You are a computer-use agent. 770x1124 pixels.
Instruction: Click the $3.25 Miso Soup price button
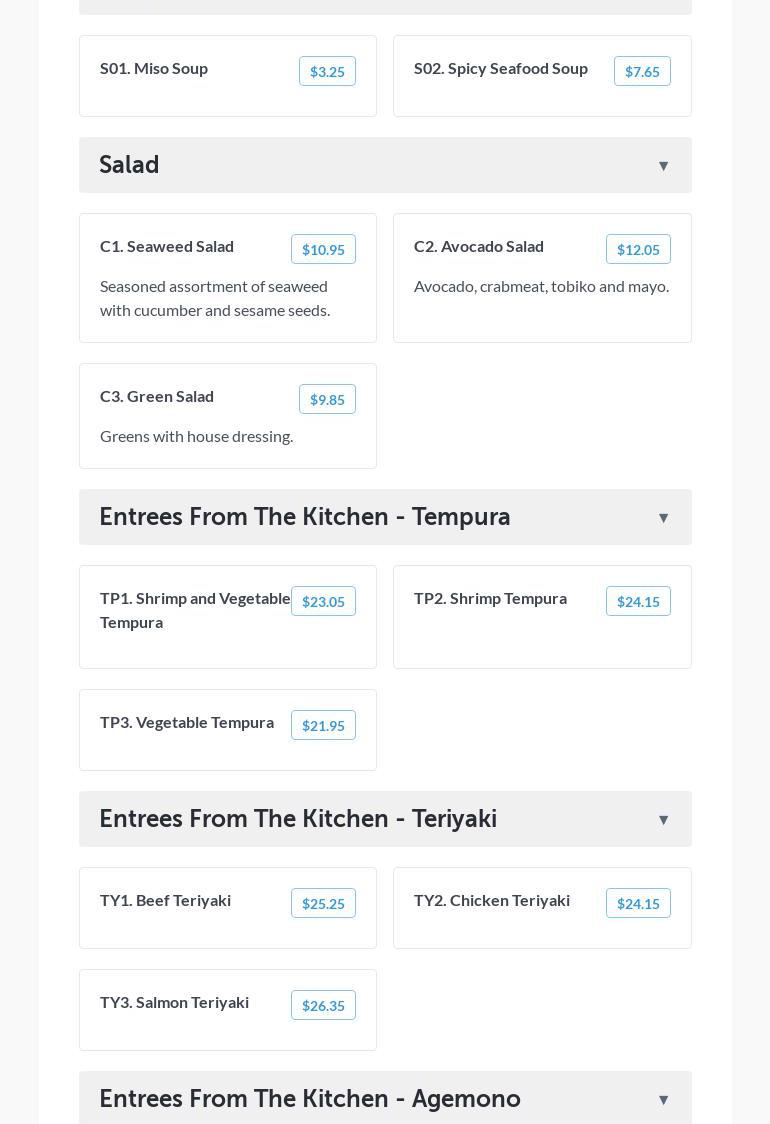(x=327, y=72)
